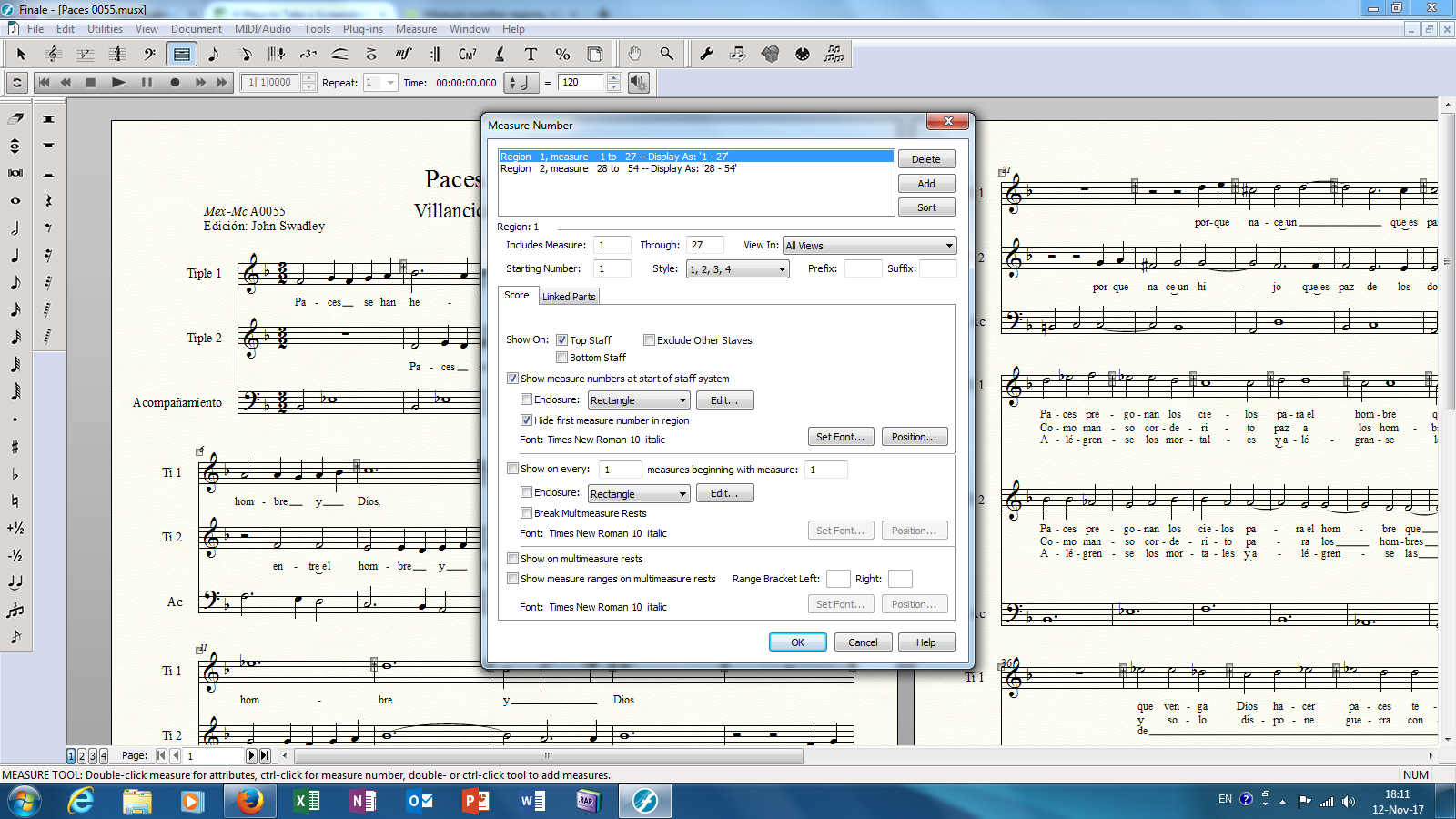Open the first Enclosure Rectangle dropdown
Image resolution: width=1456 pixels, height=819 pixels.
(x=638, y=400)
